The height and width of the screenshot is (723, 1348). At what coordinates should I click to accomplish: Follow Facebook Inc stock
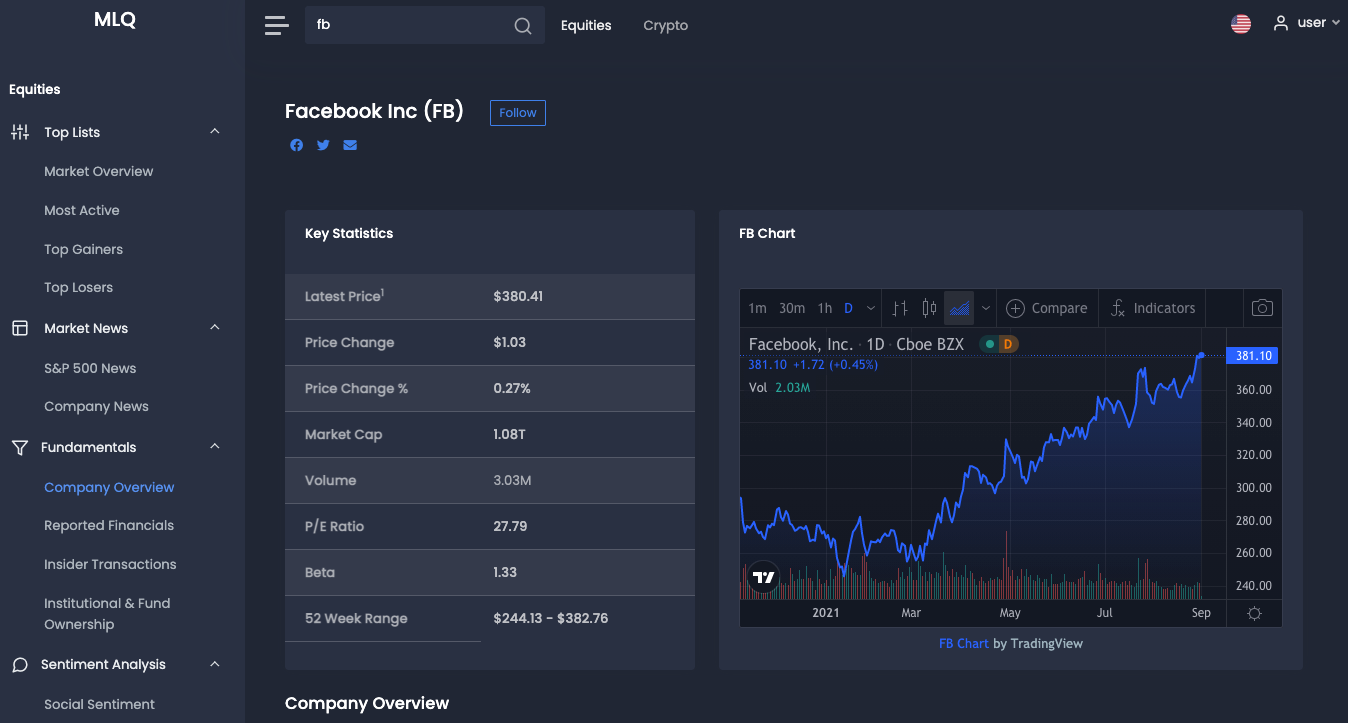518,113
